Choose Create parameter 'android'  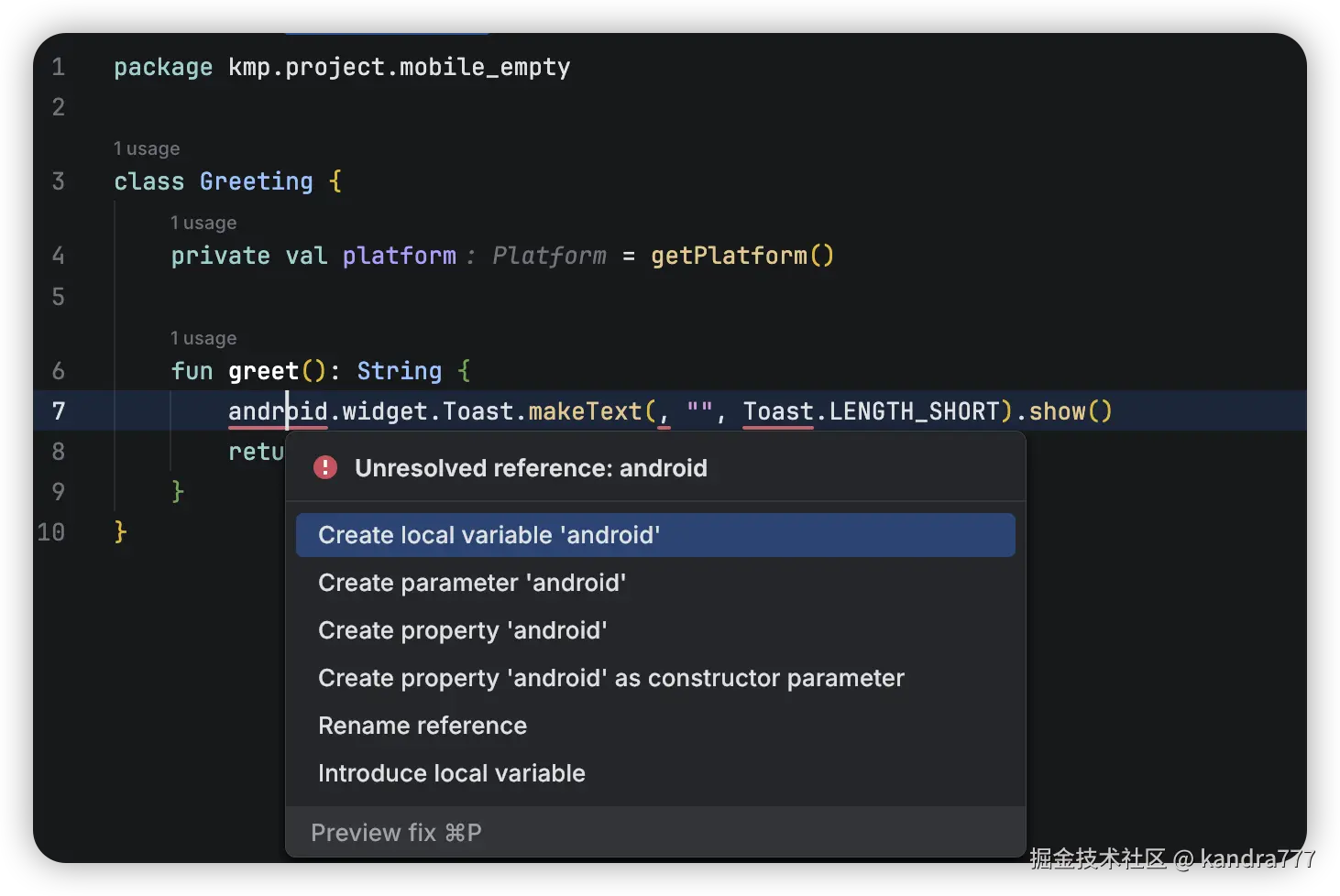pyautogui.click(x=472, y=583)
